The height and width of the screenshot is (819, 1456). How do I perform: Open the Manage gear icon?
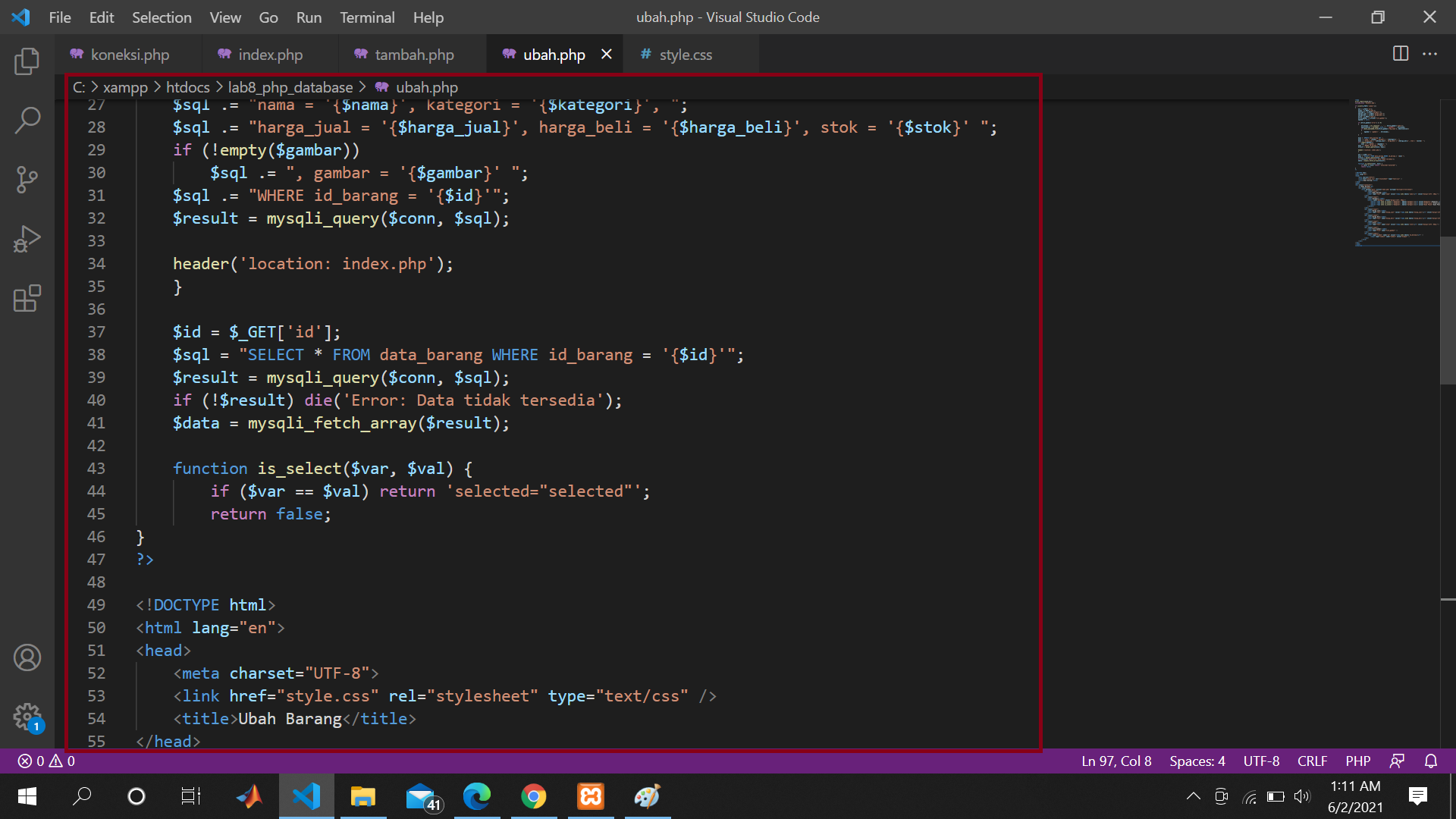tap(27, 717)
